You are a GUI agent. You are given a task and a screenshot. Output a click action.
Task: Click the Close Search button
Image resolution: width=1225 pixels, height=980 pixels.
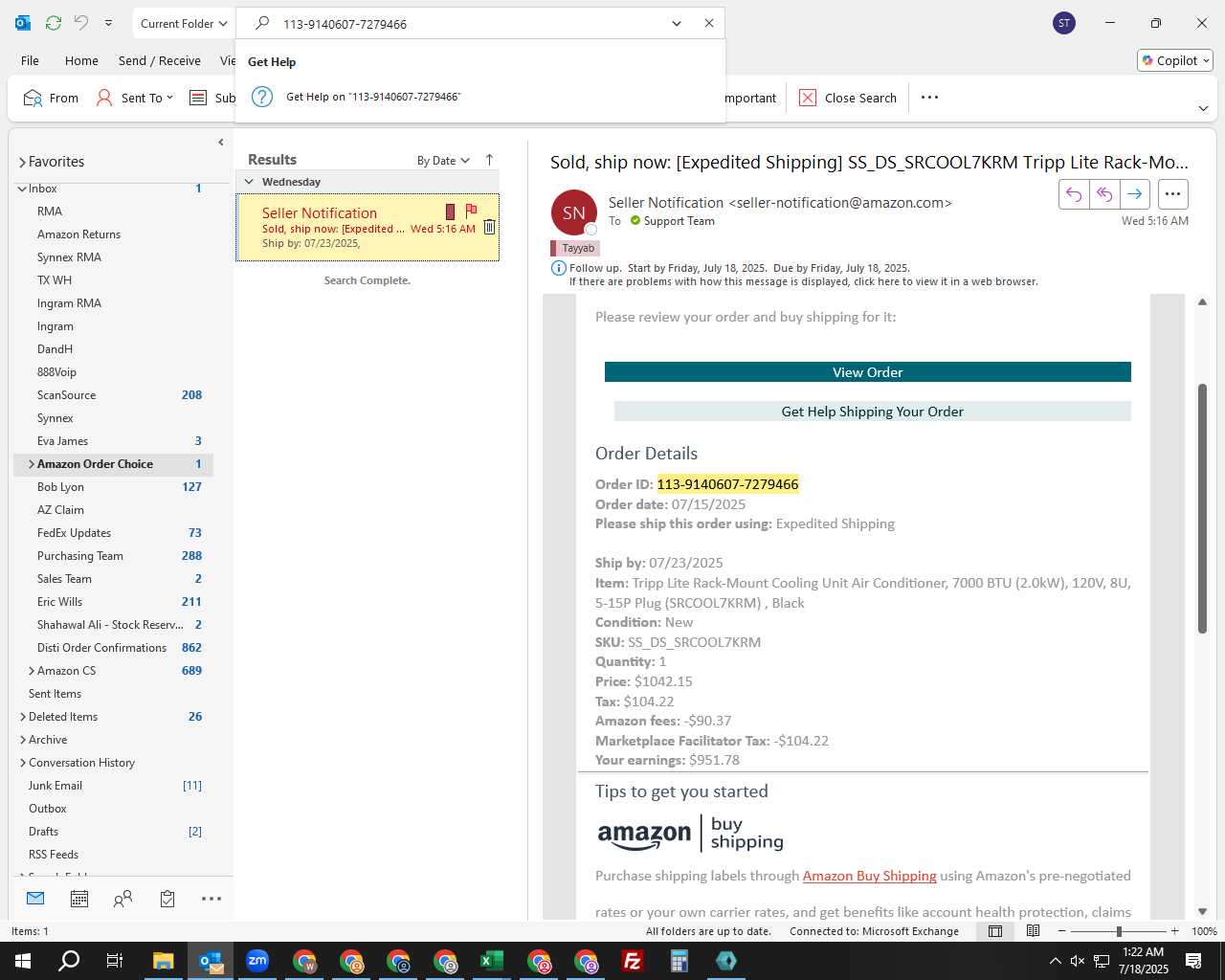coord(848,98)
